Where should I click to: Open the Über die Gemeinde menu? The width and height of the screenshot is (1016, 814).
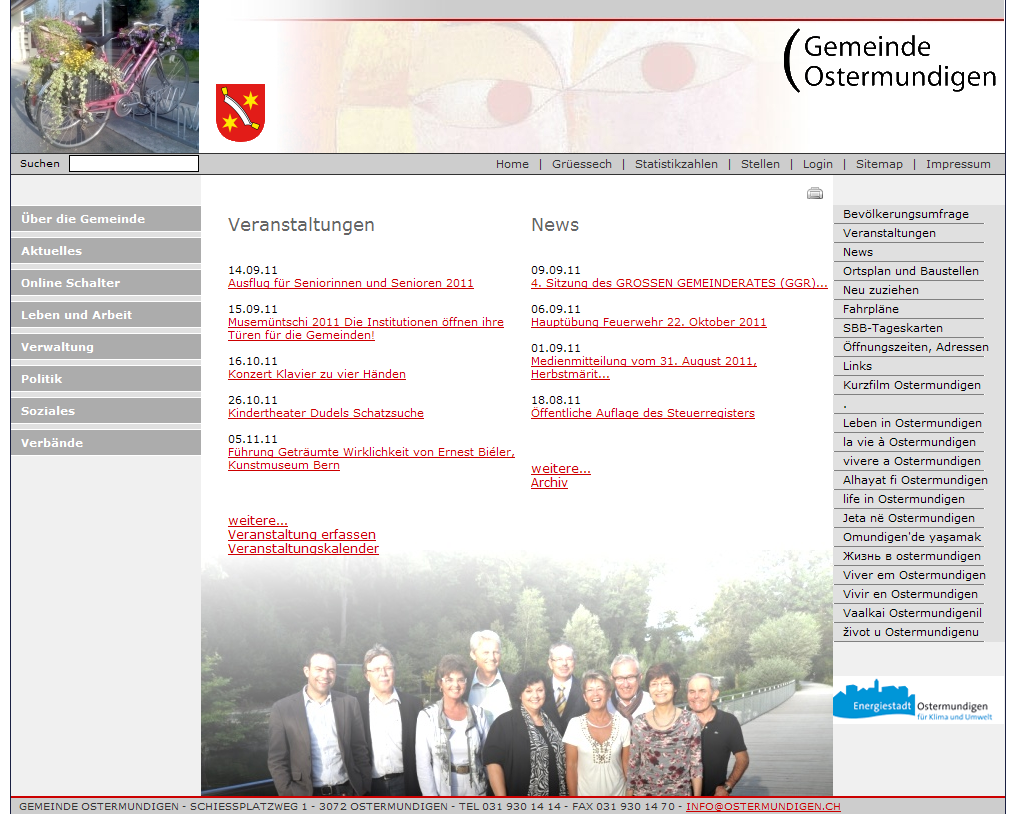pyautogui.click(x=106, y=219)
